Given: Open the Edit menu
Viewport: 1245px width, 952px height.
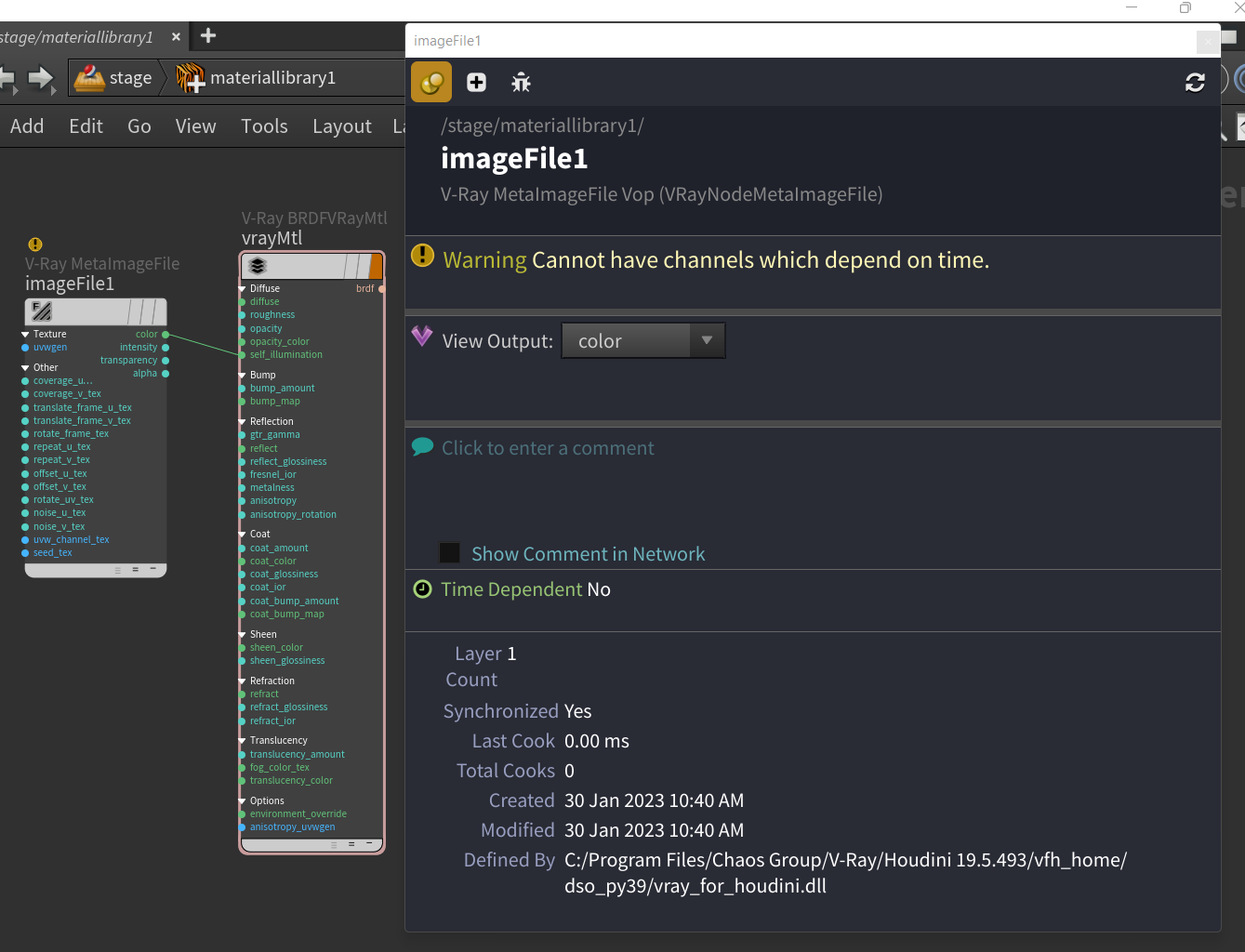Looking at the screenshot, I should coord(86,126).
